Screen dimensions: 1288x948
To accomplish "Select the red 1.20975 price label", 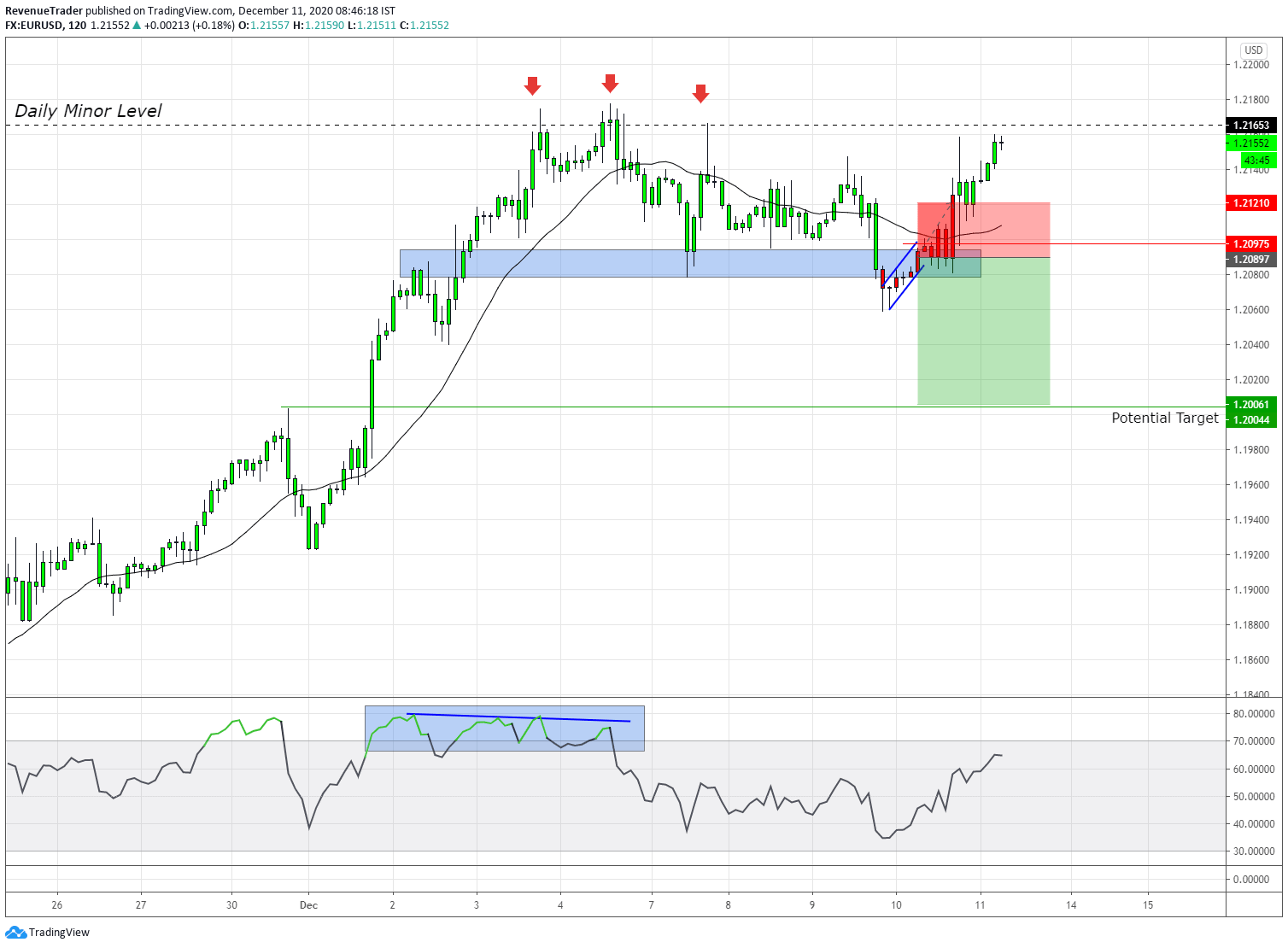I will [x=1251, y=244].
